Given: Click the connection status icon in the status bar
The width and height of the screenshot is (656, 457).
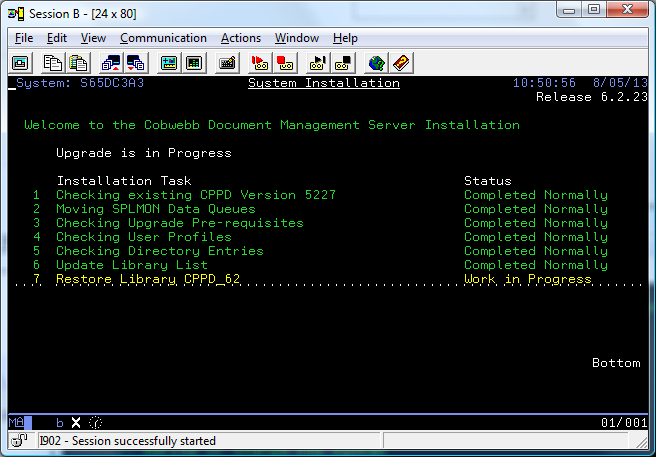Looking at the screenshot, I should (x=19, y=440).
